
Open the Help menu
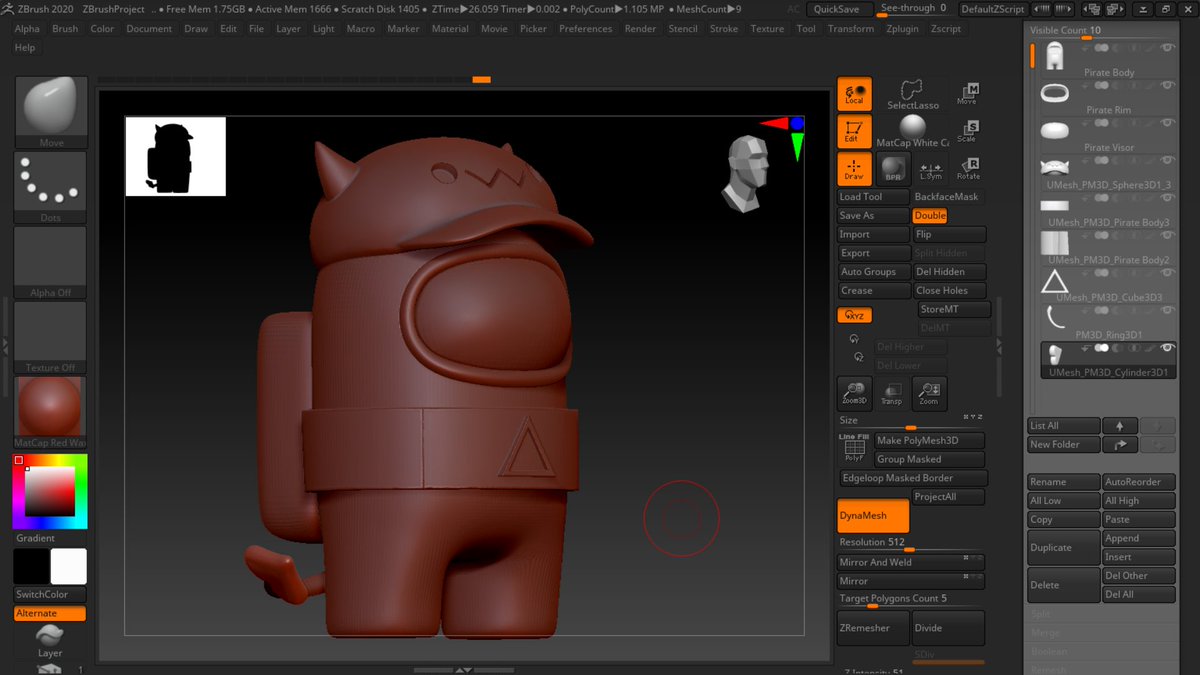coord(25,47)
